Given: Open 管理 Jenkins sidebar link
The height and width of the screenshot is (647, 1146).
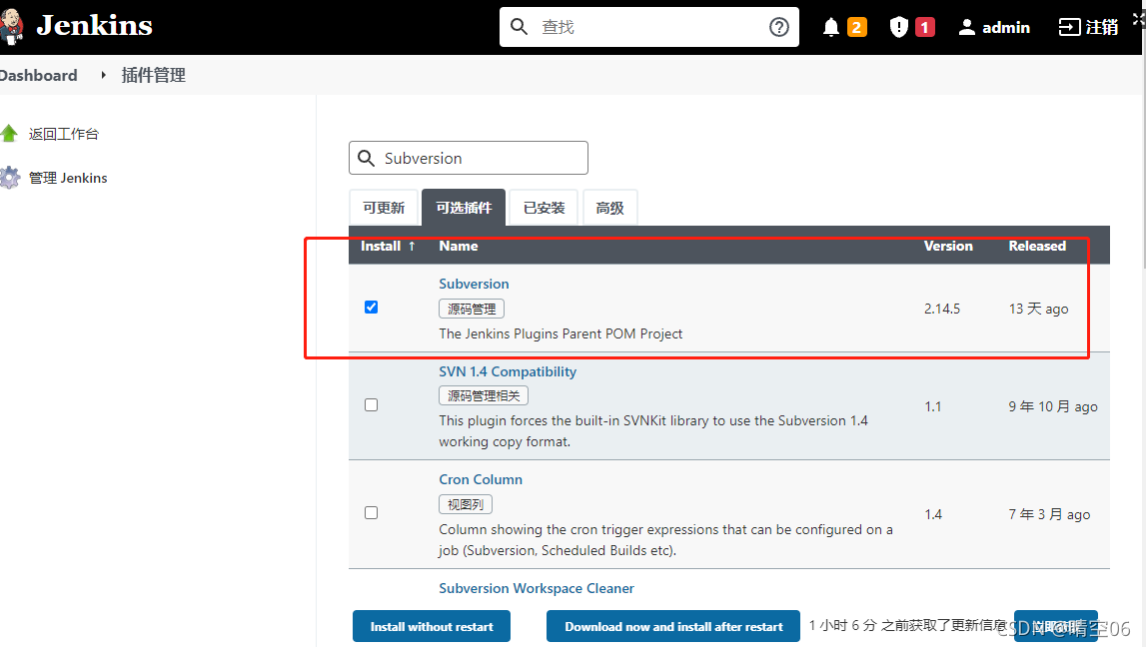Looking at the screenshot, I should point(68,178).
